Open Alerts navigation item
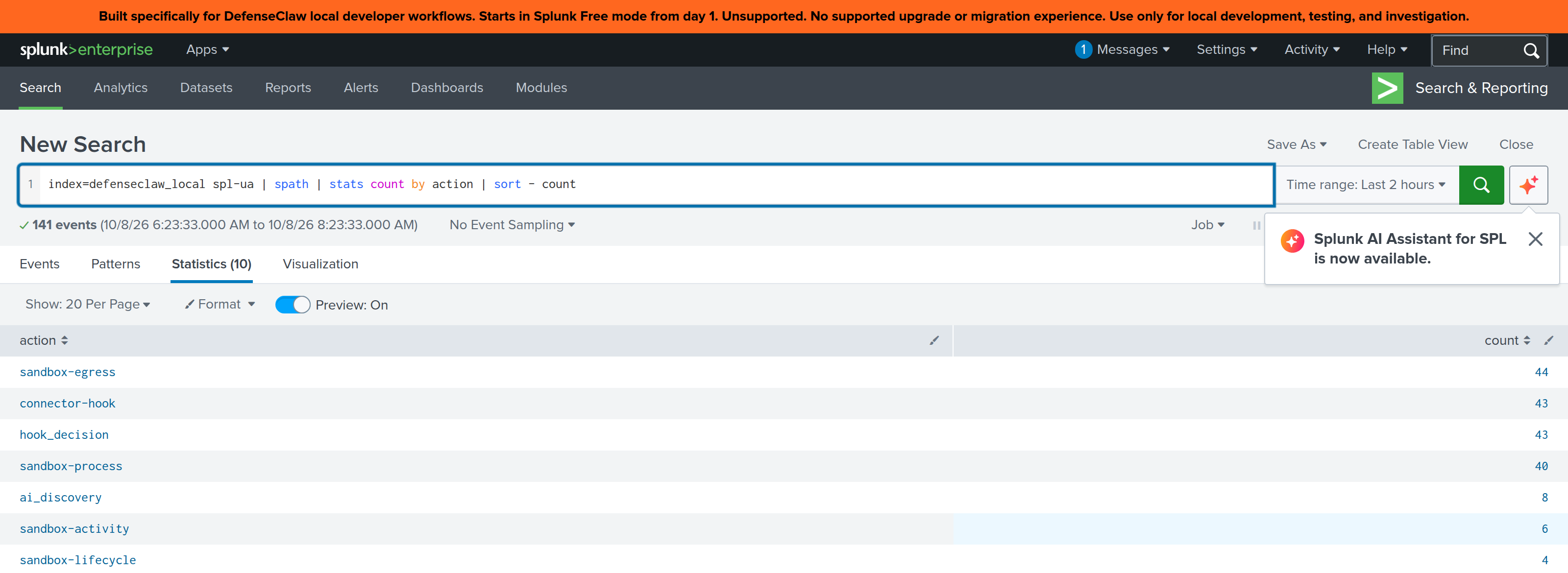 (360, 88)
